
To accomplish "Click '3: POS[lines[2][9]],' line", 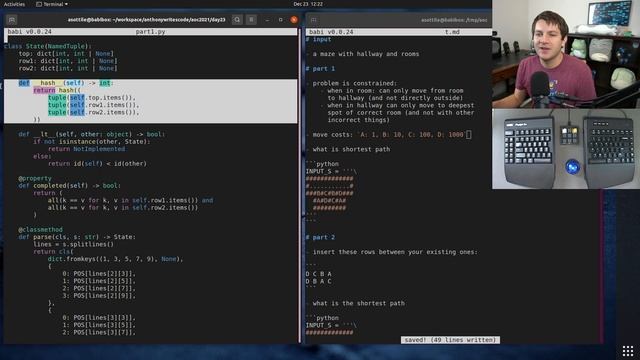I will [x=99, y=296].
